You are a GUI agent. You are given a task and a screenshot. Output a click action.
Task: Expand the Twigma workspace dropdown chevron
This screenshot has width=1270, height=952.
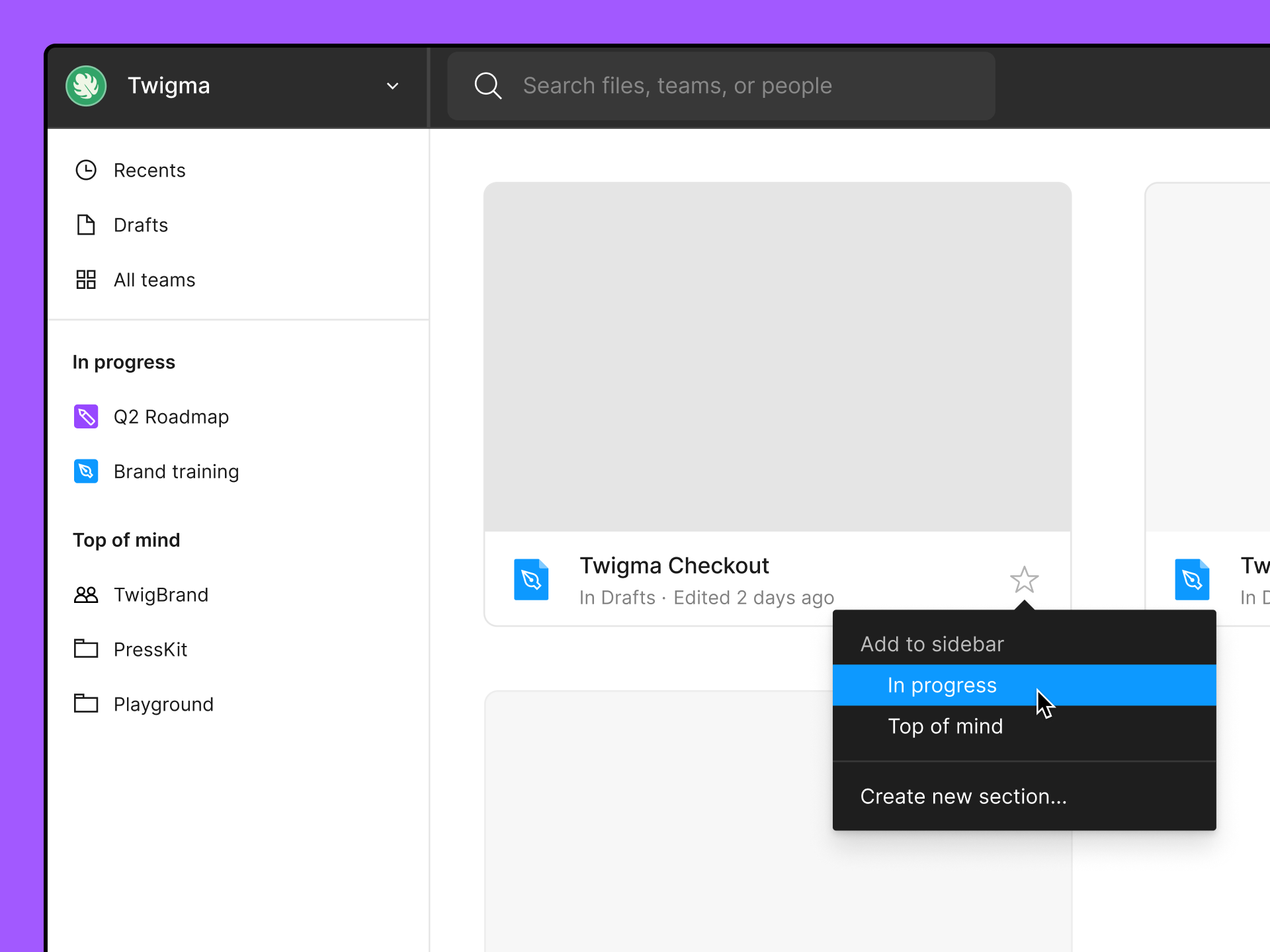pyautogui.click(x=392, y=86)
